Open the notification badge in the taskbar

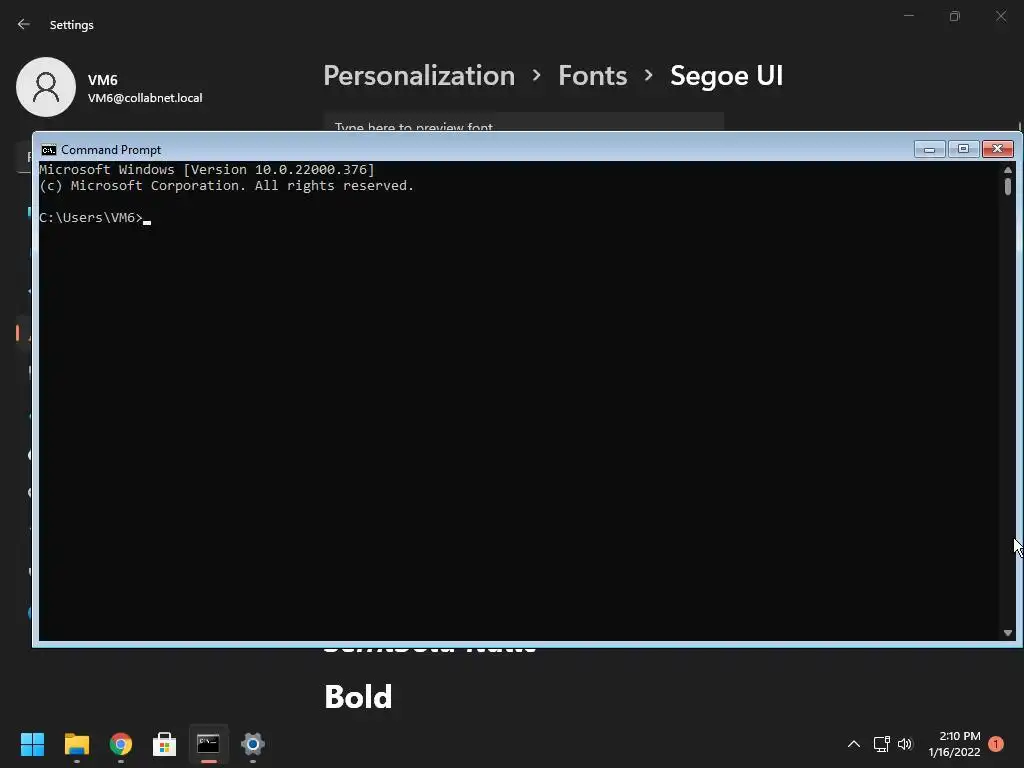click(x=996, y=744)
